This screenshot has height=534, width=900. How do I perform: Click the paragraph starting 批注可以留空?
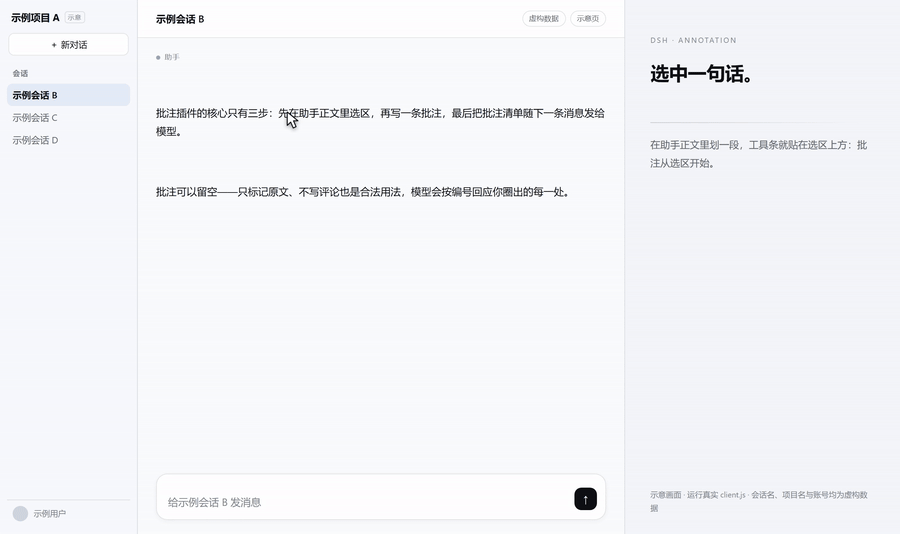362,192
